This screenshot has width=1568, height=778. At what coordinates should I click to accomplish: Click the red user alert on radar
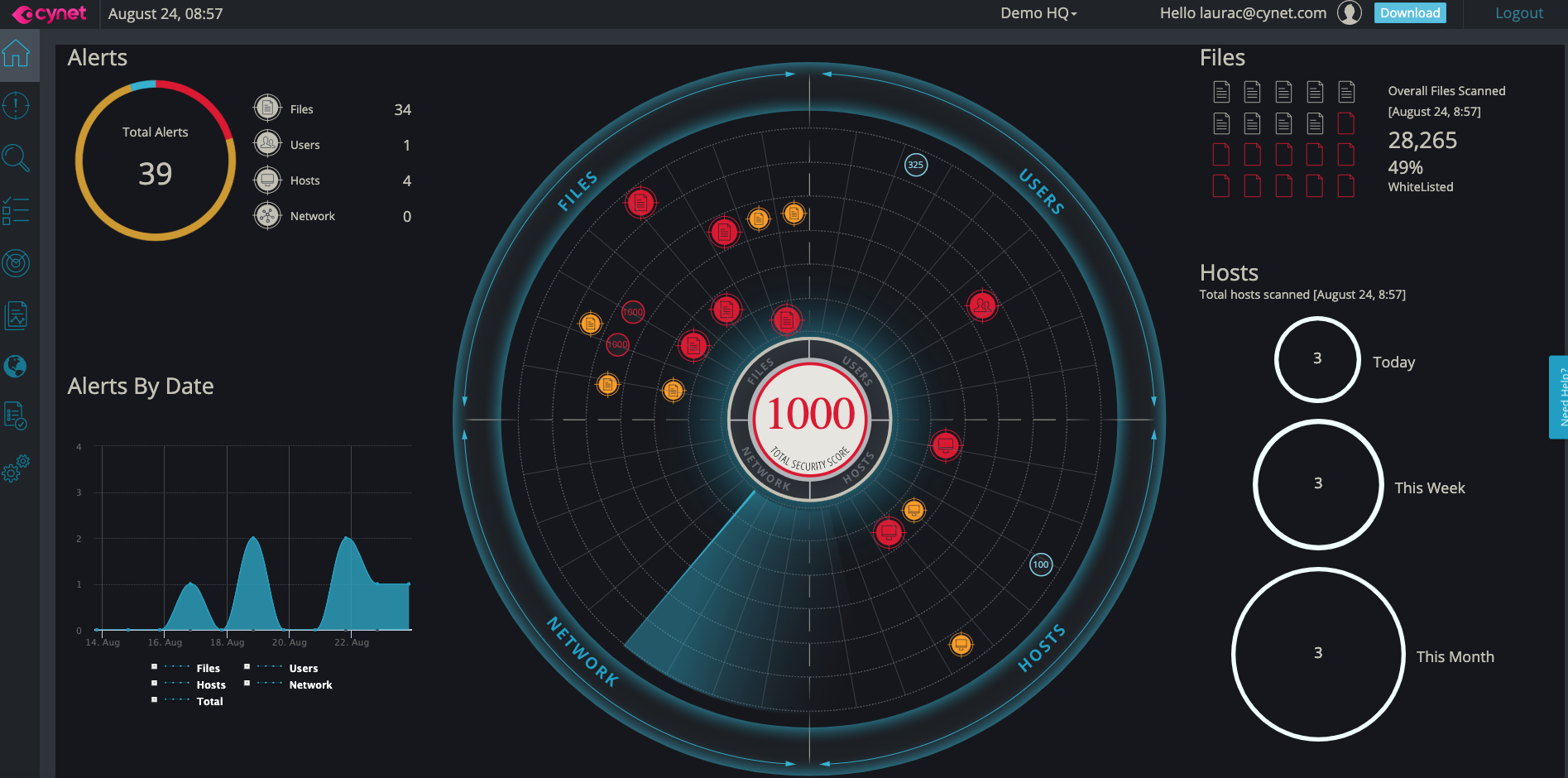click(x=982, y=305)
